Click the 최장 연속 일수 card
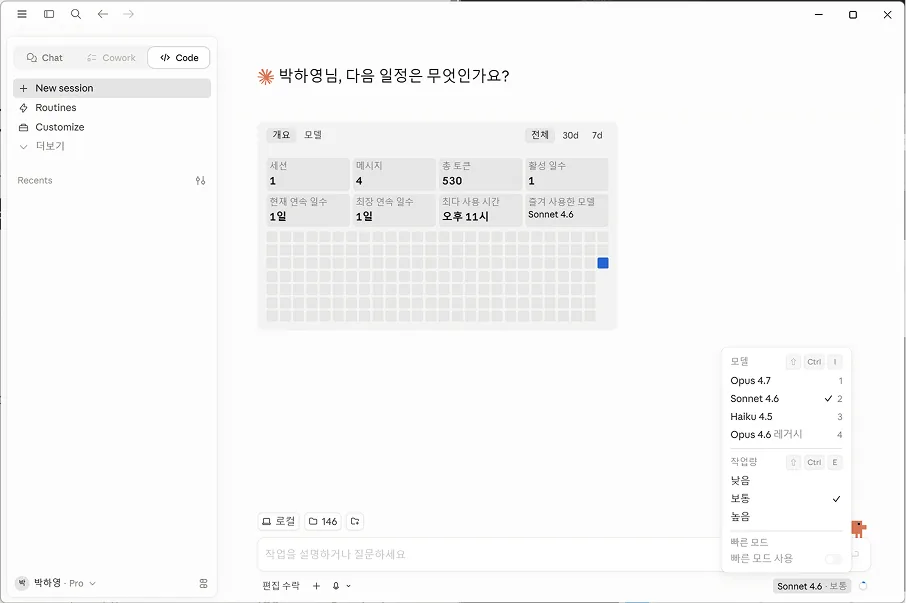 click(394, 210)
